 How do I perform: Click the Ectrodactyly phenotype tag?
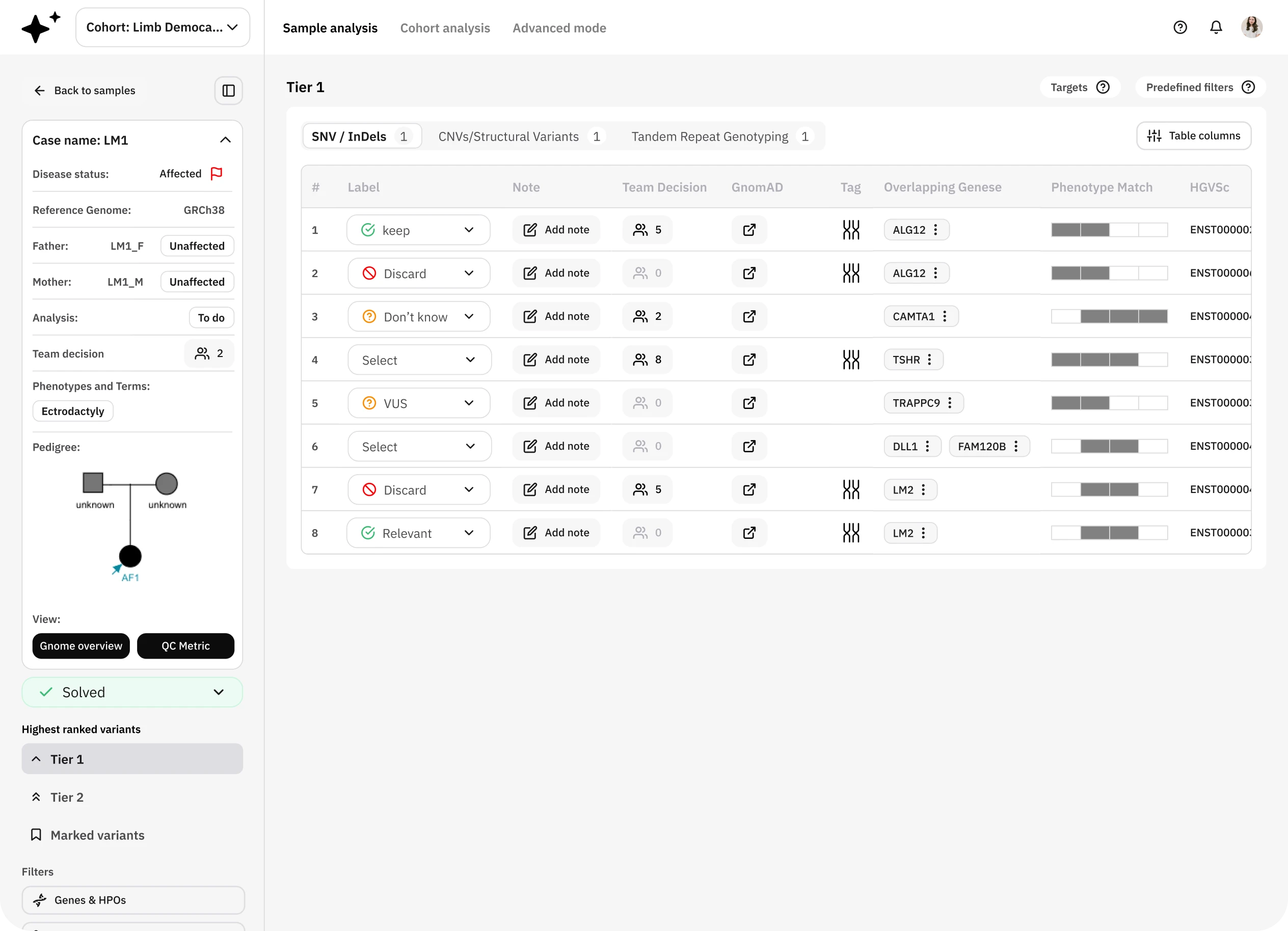pyautogui.click(x=73, y=411)
